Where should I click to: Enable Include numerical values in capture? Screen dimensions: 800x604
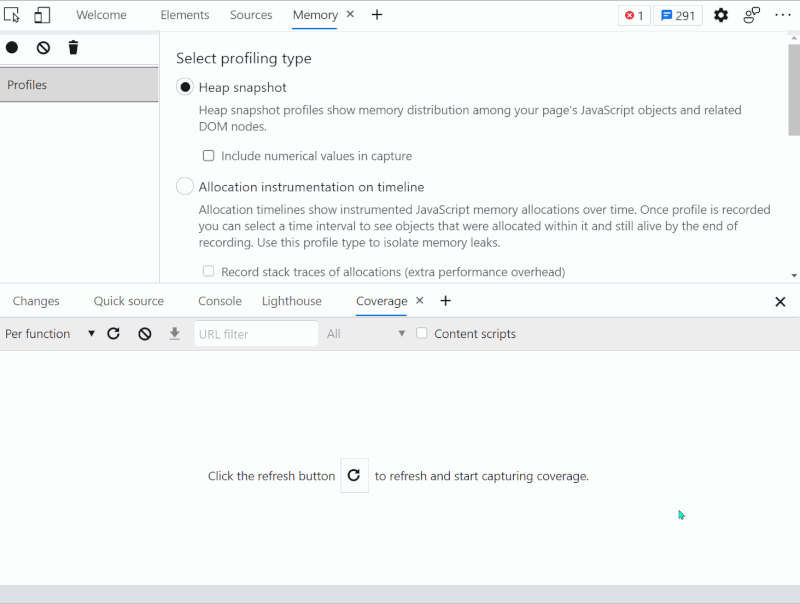pos(208,155)
